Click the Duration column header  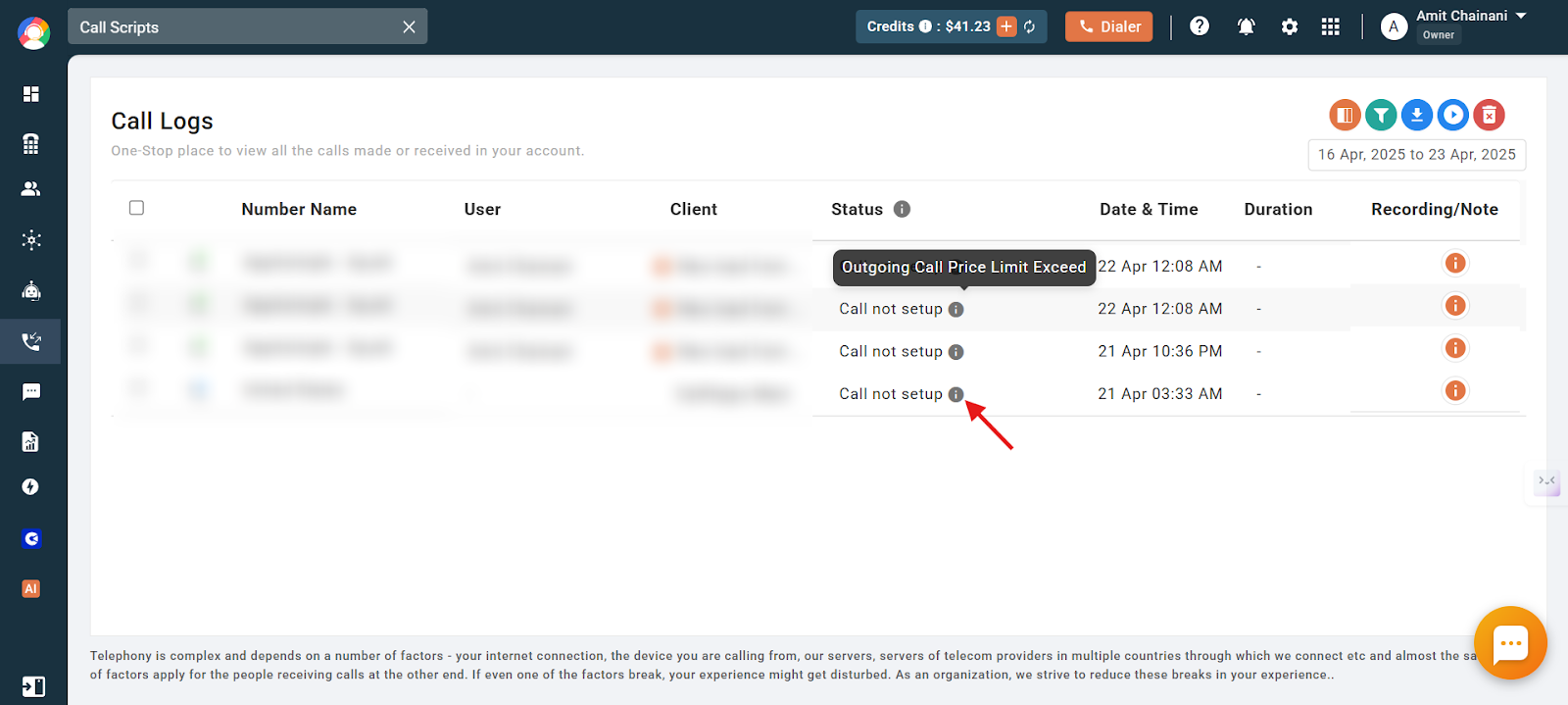click(1278, 209)
